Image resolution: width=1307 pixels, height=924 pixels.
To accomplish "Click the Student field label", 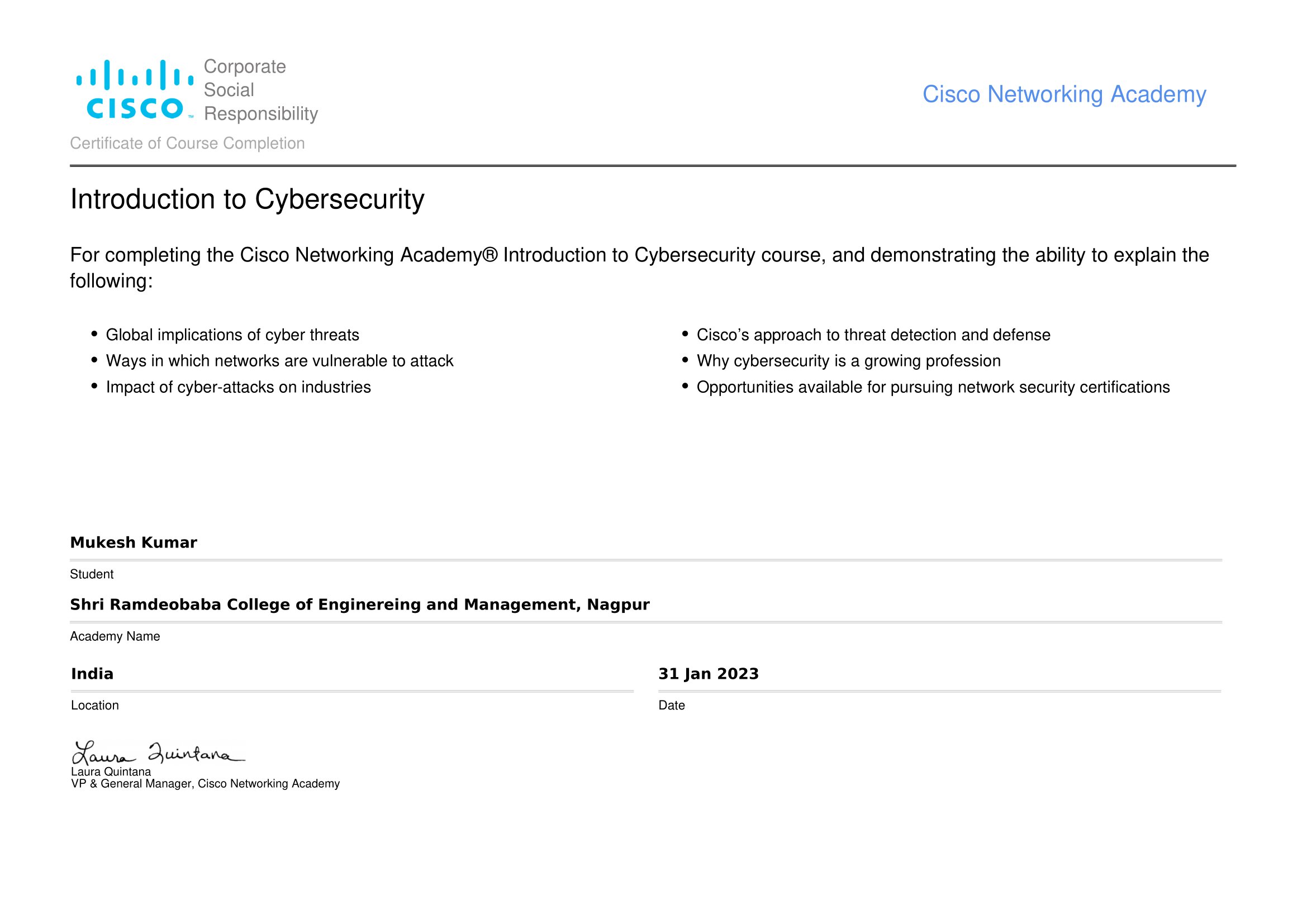I will point(92,575).
